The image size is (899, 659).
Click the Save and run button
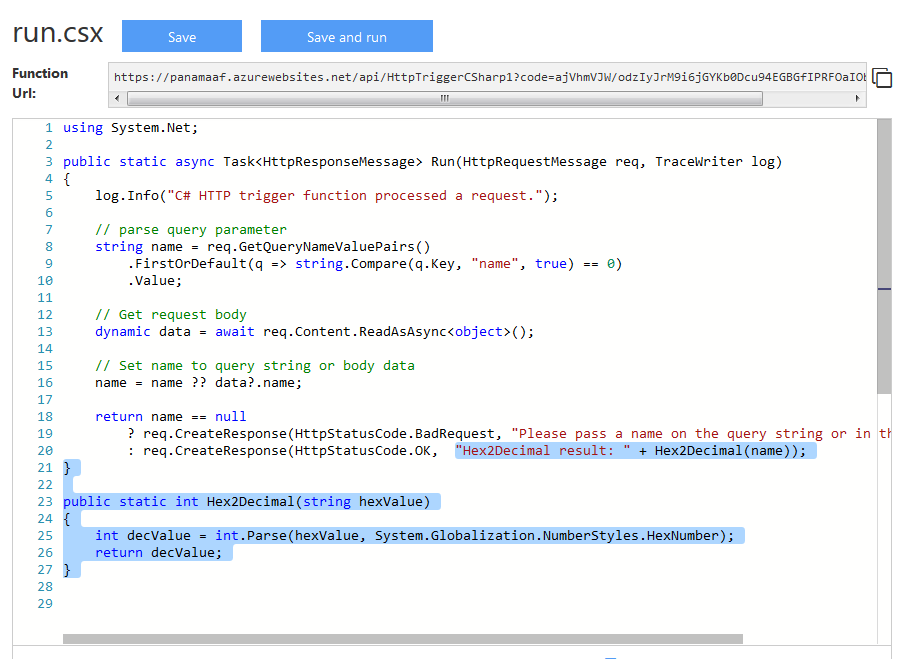point(346,37)
